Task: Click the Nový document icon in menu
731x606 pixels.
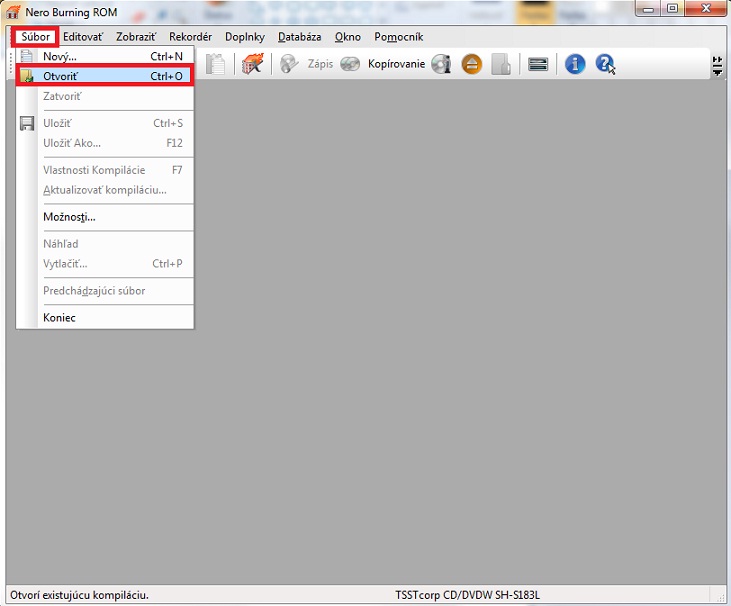Action: 27,56
